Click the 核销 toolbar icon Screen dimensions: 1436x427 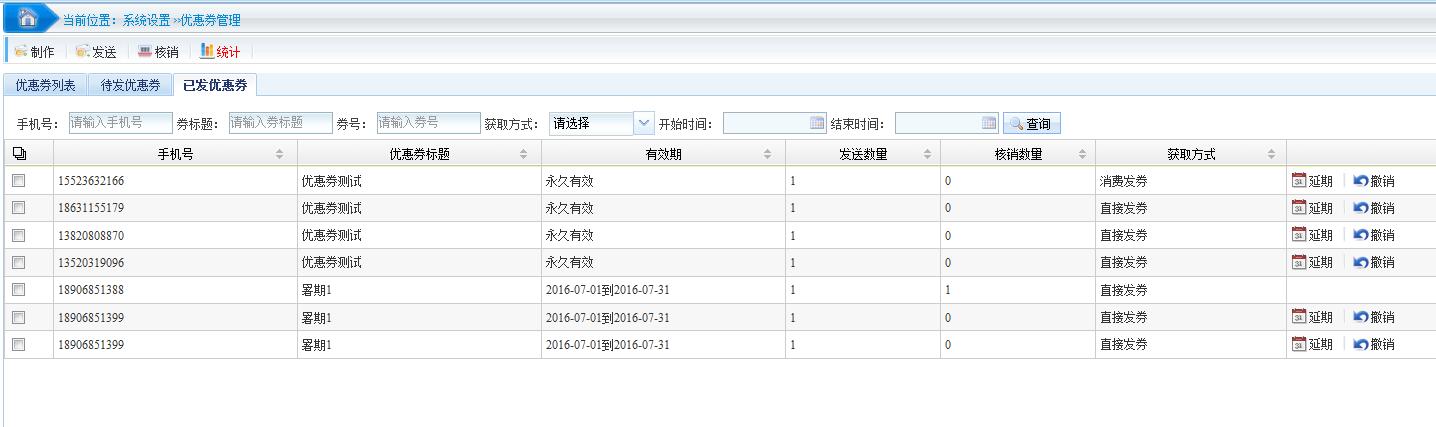click(x=145, y=52)
